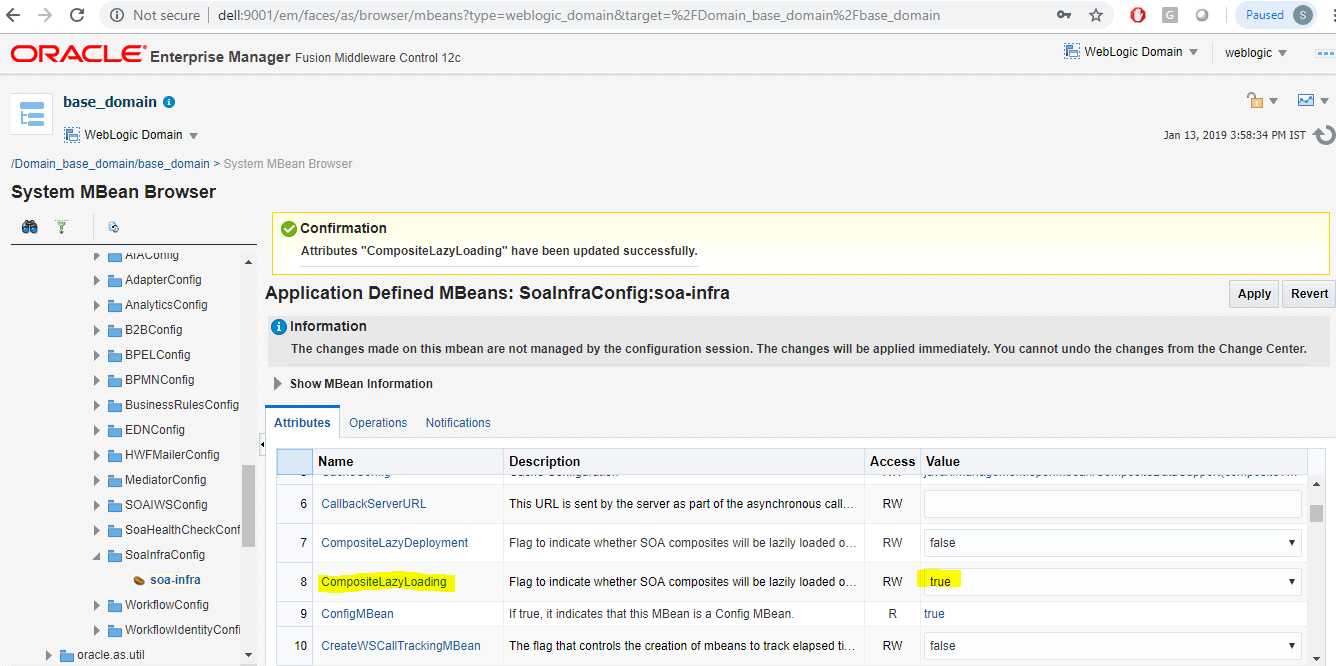Open the lock menu icon at right
The image size is (1336, 666).
[x=1261, y=100]
